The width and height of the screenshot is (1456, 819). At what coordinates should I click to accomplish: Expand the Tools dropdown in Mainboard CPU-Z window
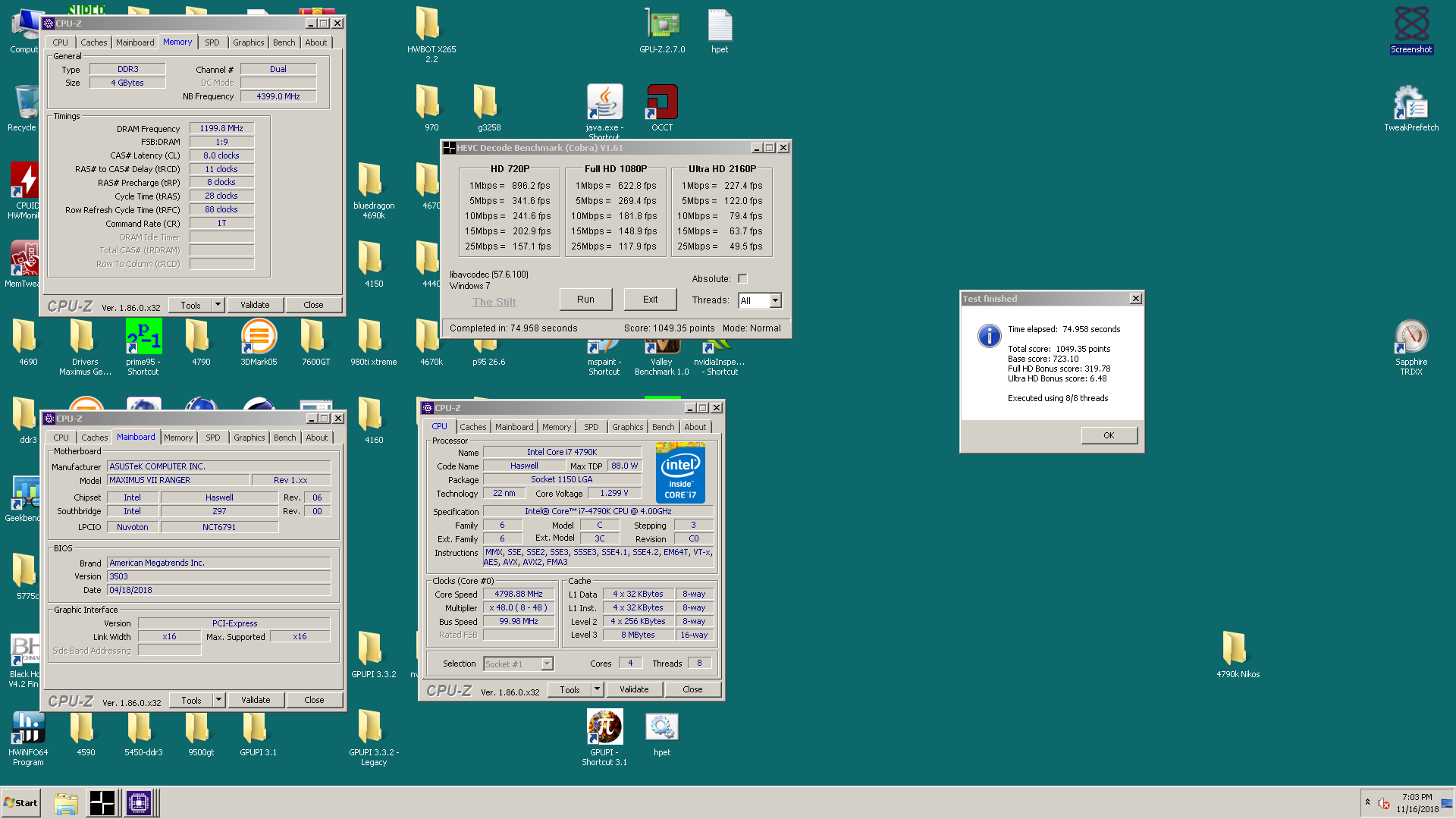(218, 700)
